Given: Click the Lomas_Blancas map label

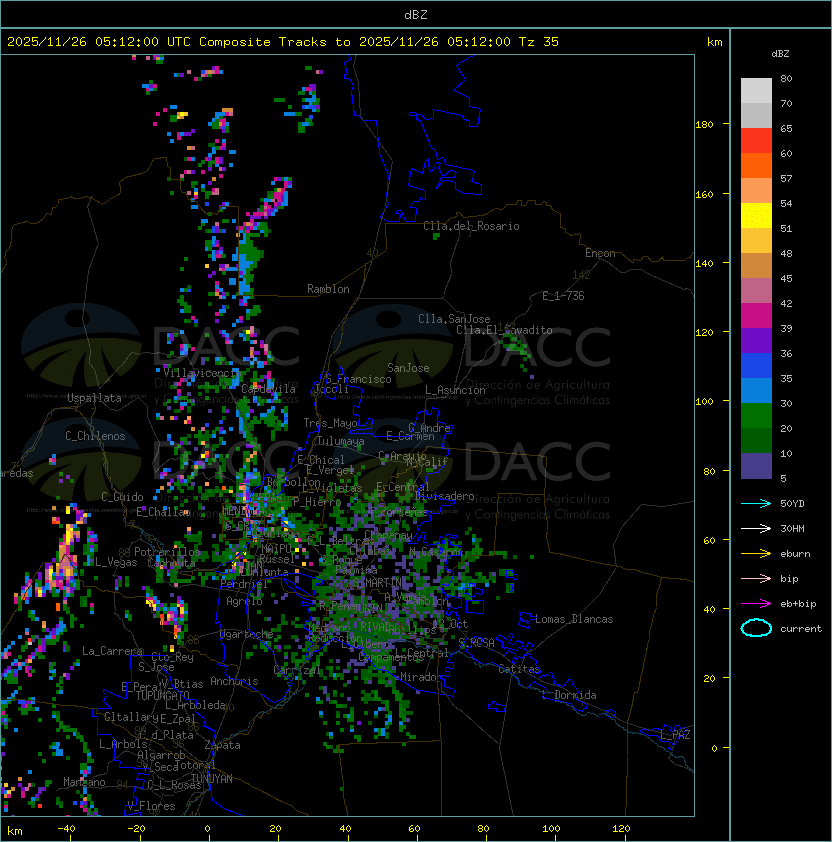Looking at the screenshot, I should 574,619.
